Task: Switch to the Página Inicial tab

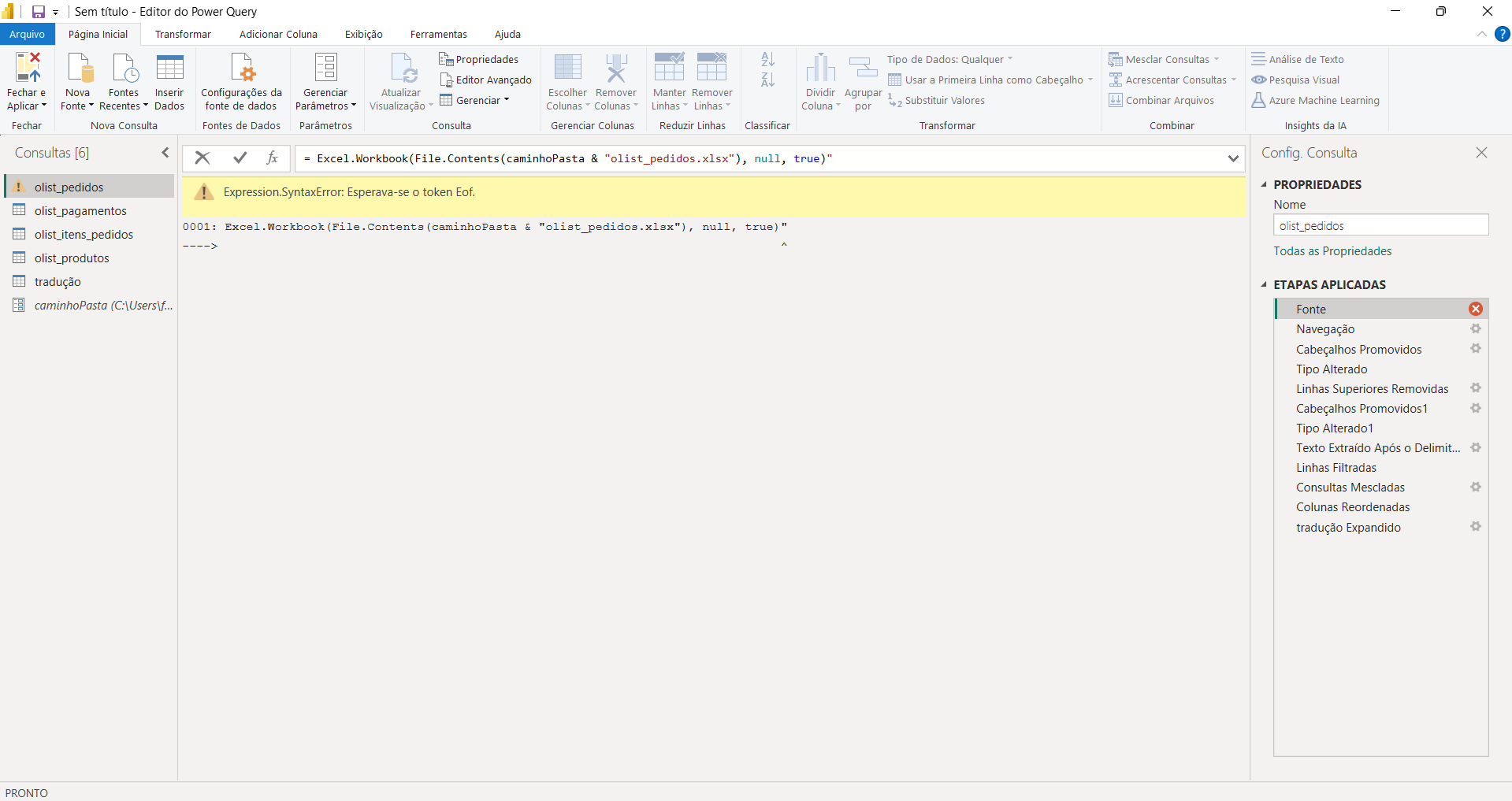Action: tap(98, 34)
